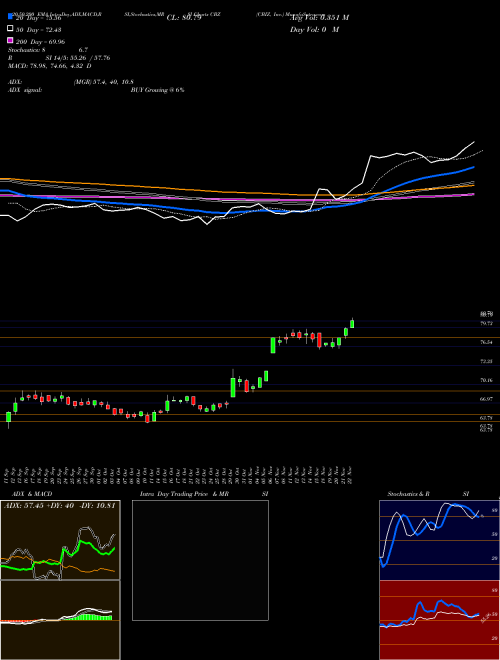Viewport: 500px width, 660px height.
Task: Click the blue 20 Day legend swatch
Action: [10, 18]
